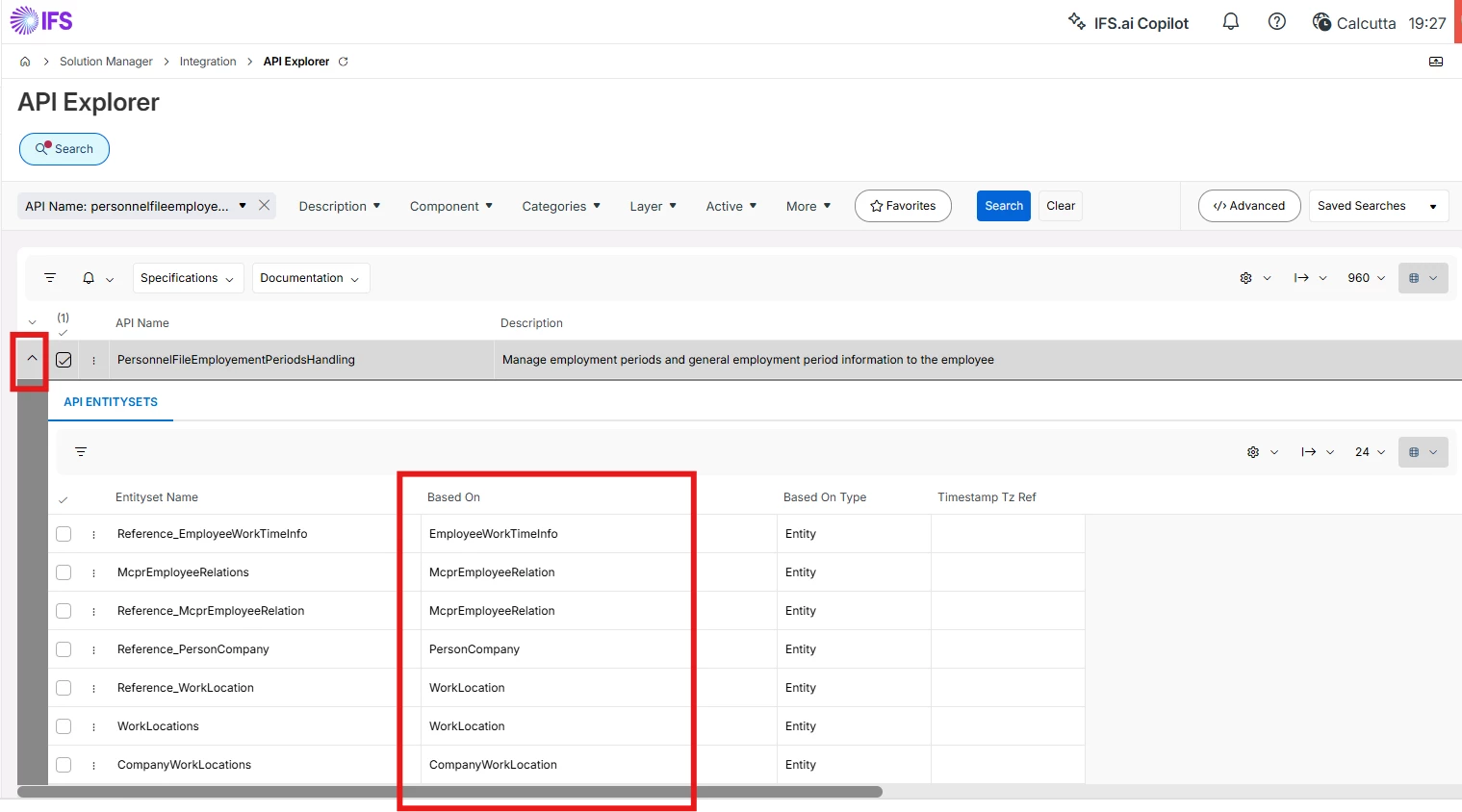Open export arrow menu for main API table
The width and height of the screenshot is (1462, 812).
click(1310, 278)
